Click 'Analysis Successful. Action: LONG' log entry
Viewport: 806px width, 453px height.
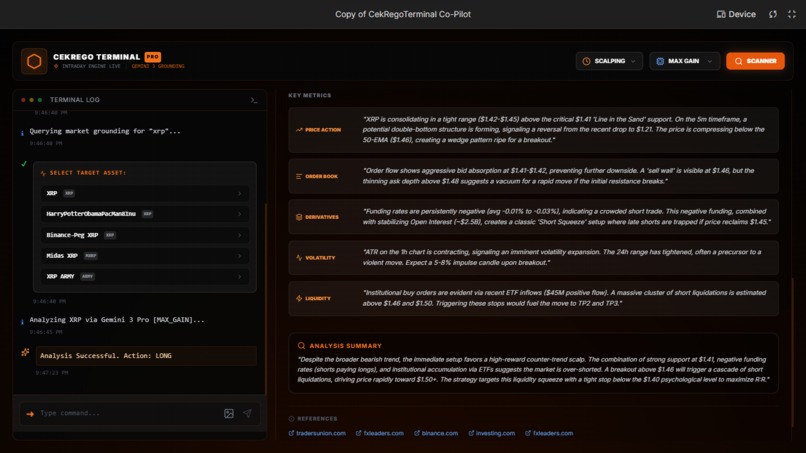(x=146, y=356)
